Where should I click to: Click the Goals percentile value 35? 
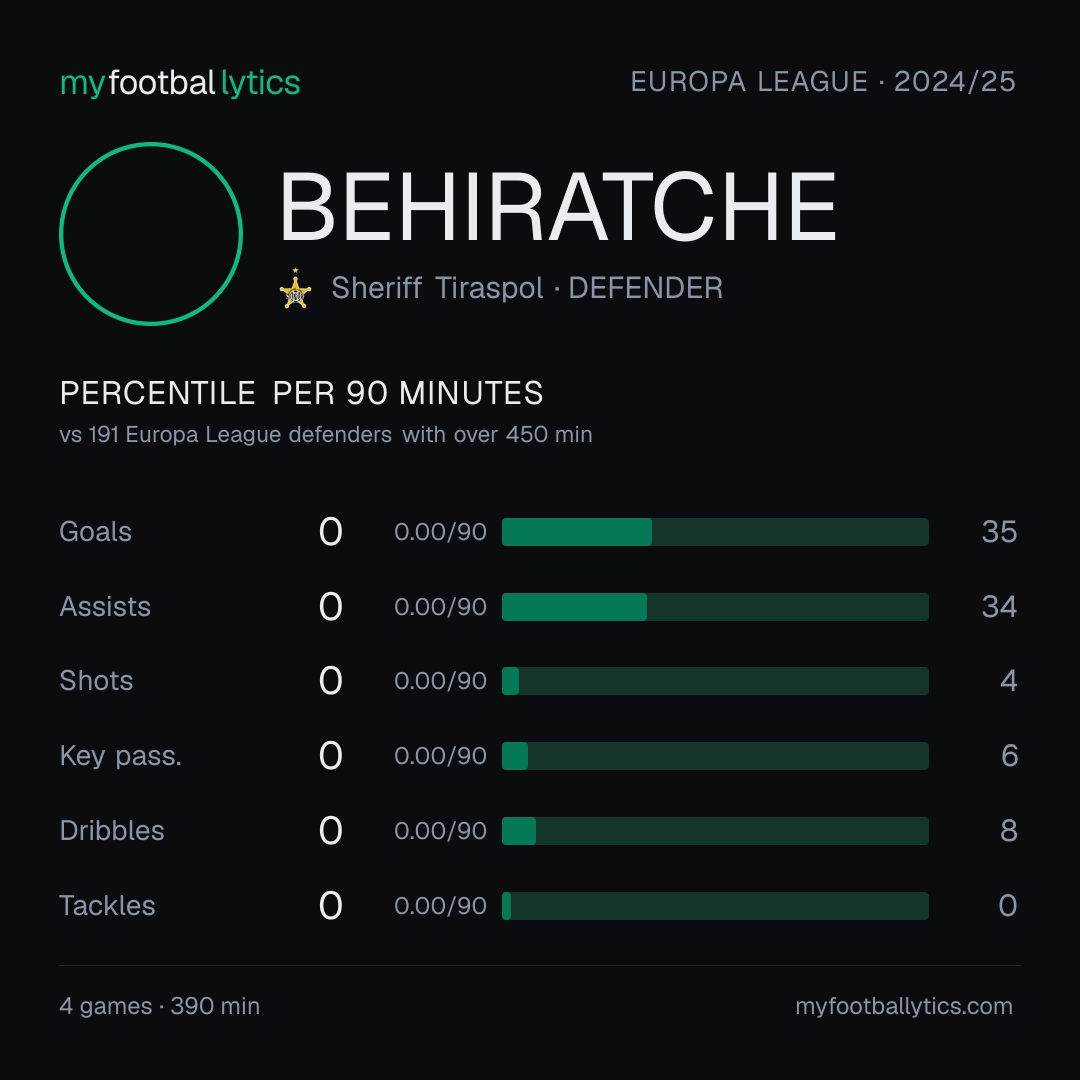[999, 532]
